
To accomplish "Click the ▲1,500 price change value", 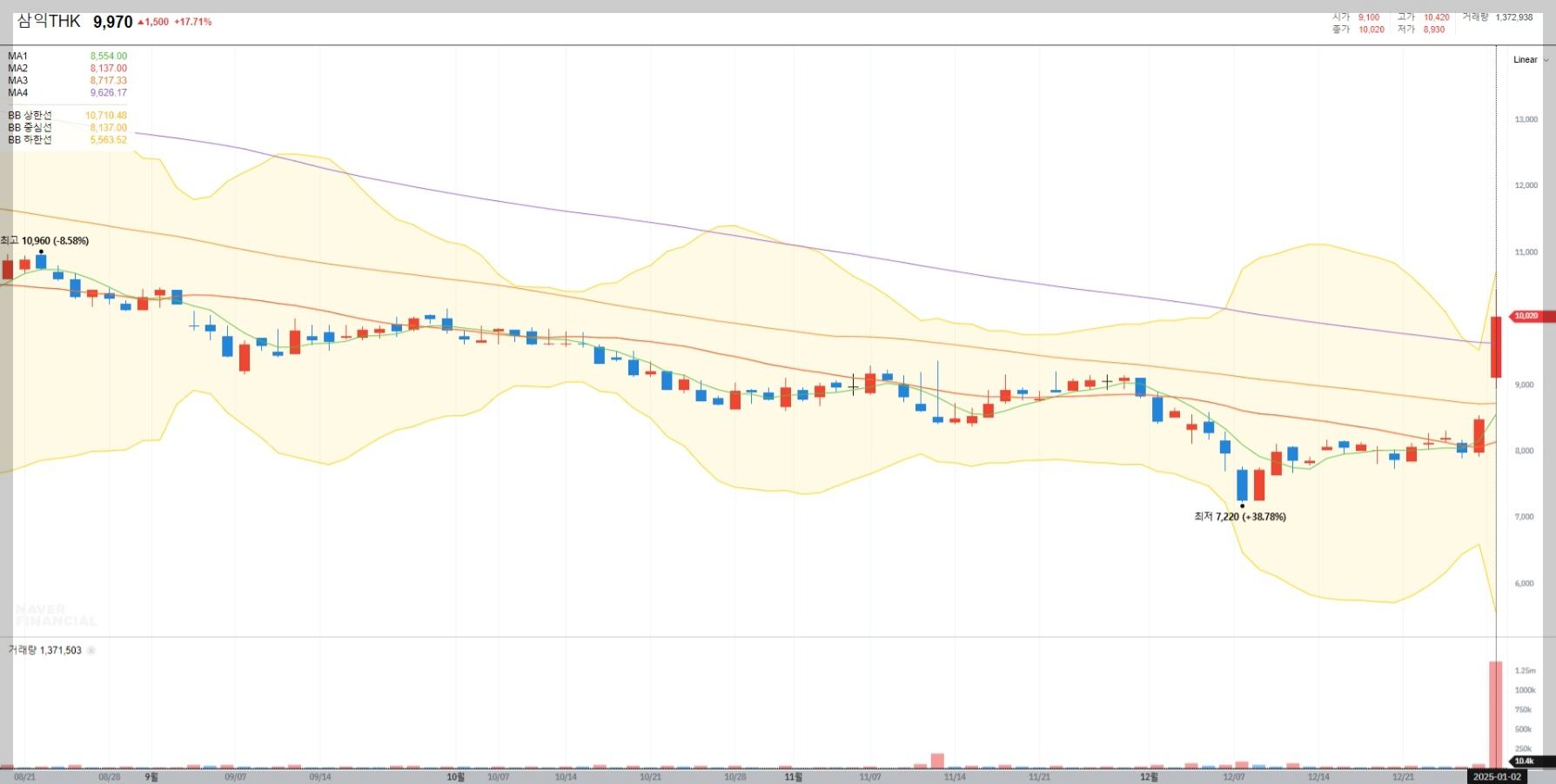I will (153, 22).
